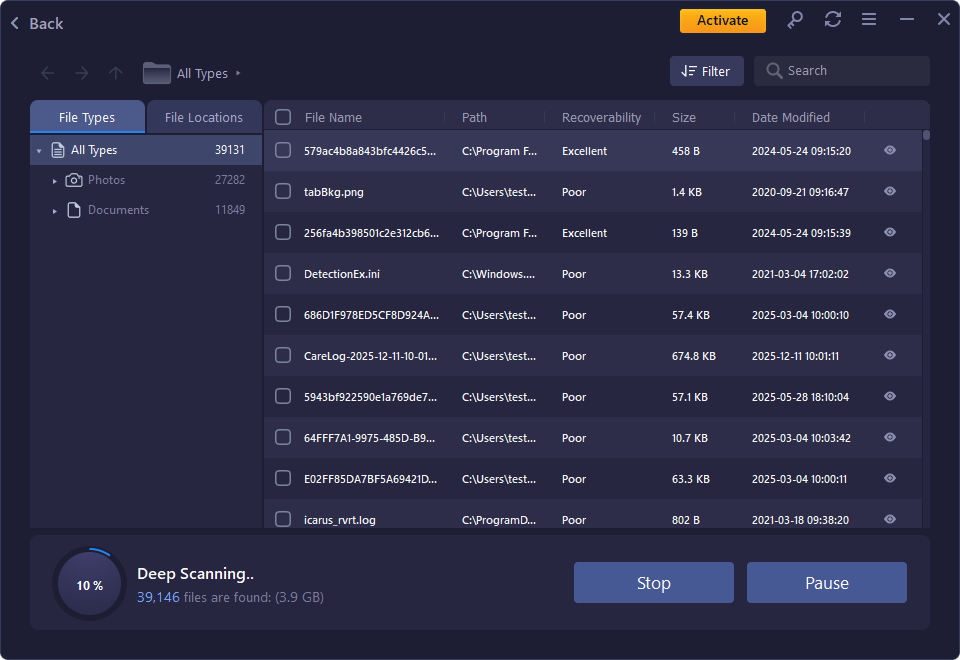Preview tabBkg.png with its eye icon

[890, 191]
